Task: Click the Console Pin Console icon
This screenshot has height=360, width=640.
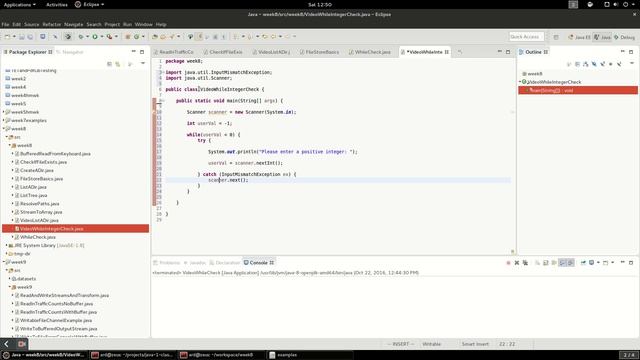Action: [x=583, y=263]
